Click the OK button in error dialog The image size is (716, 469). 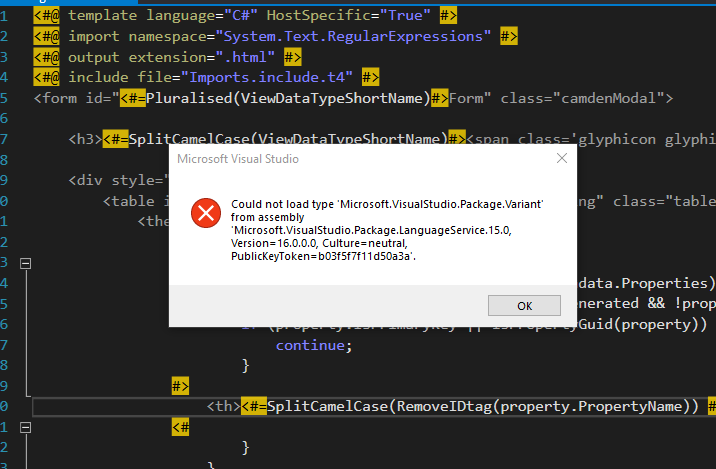(524, 305)
